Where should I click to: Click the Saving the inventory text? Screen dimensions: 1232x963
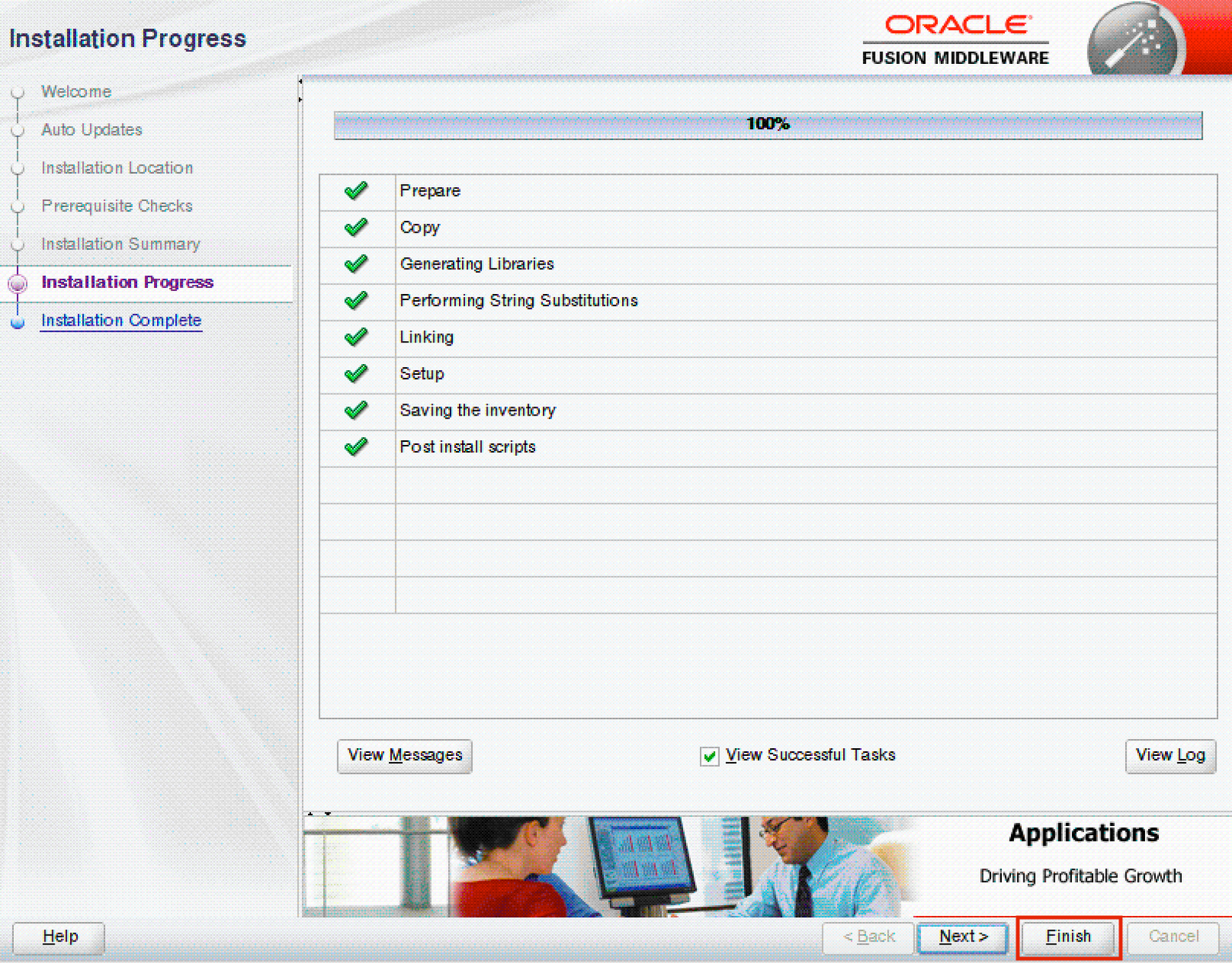click(x=477, y=410)
